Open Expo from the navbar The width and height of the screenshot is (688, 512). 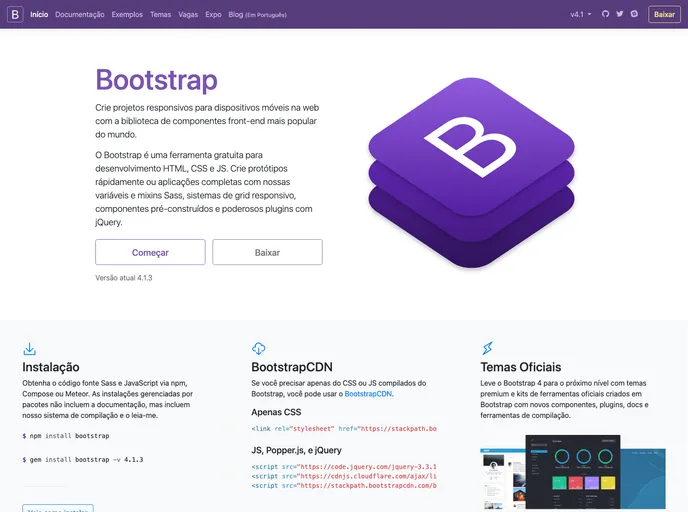coord(213,15)
